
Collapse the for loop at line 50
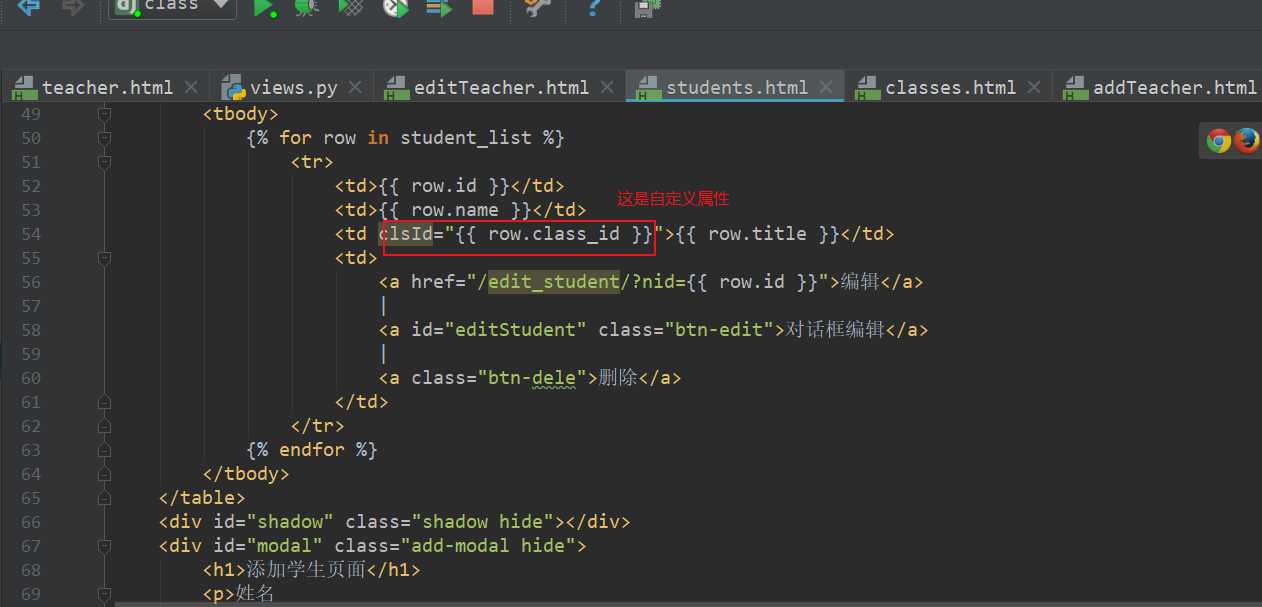(103, 138)
